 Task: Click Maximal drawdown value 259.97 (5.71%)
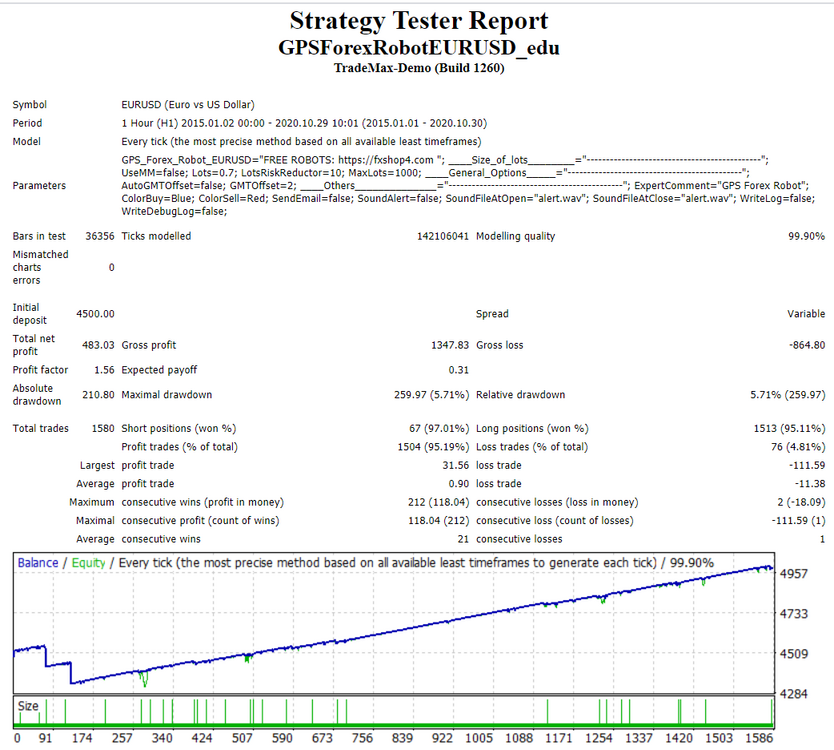pos(431,395)
